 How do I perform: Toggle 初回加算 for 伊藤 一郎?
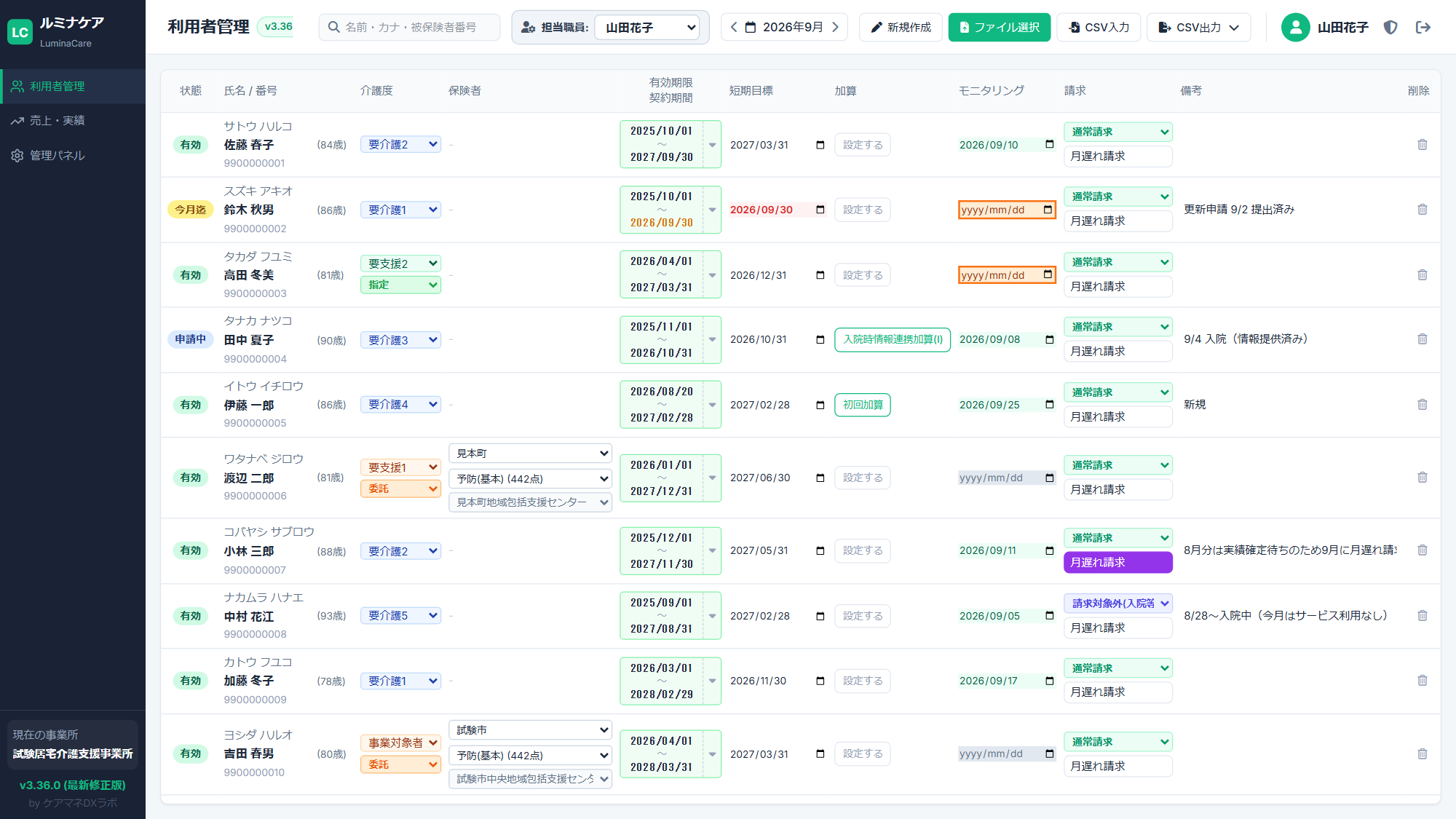[863, 405]
